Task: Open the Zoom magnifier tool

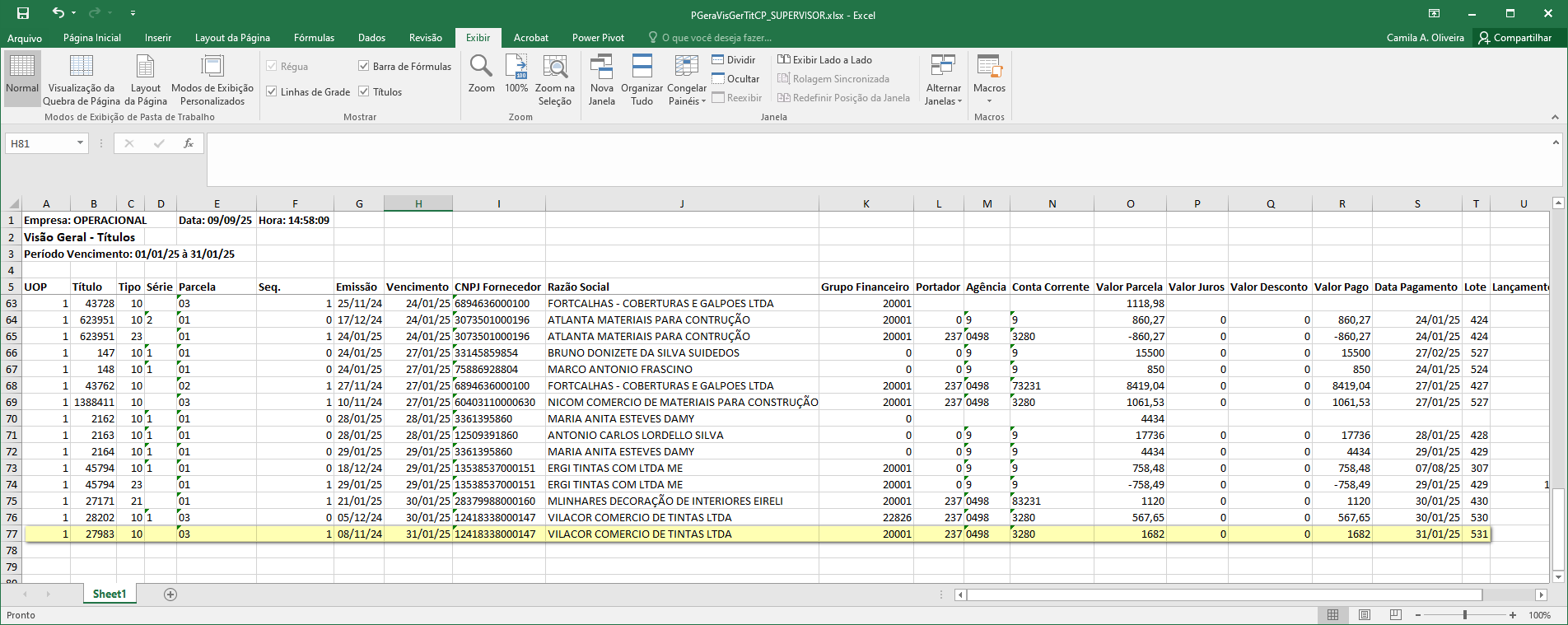Action: [481, 74]
